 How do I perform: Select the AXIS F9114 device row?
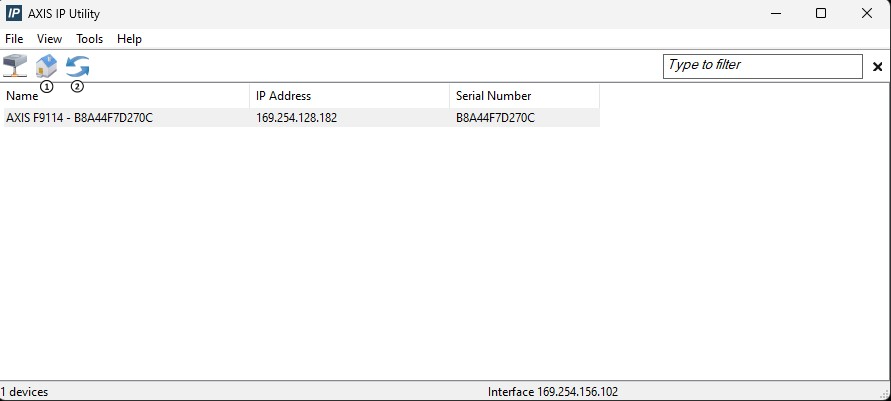[80, 118]
